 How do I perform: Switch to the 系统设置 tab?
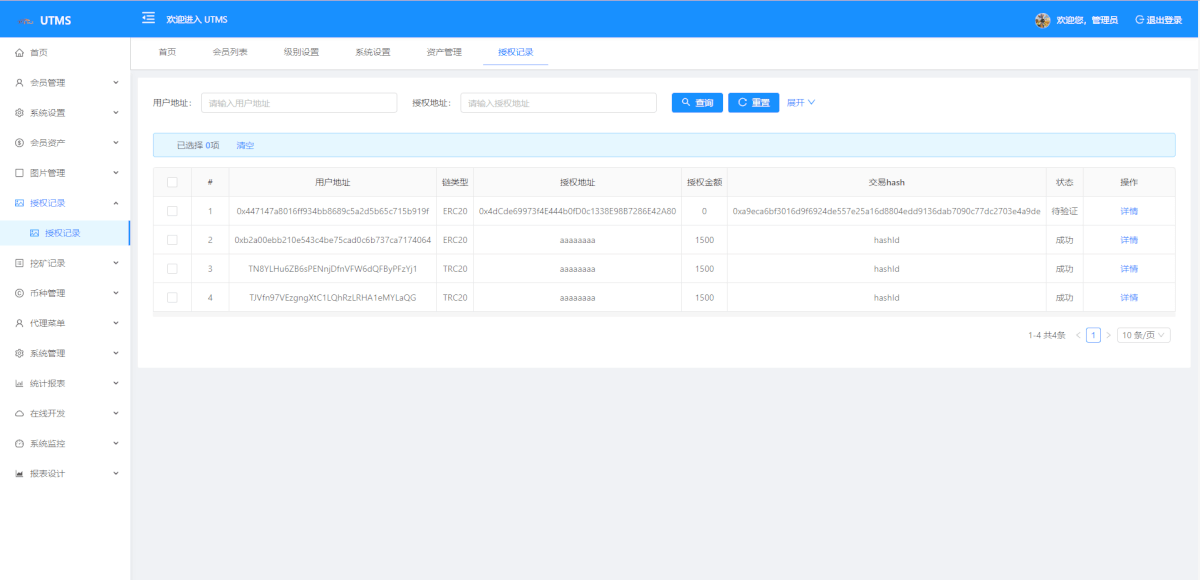[372, 52]
